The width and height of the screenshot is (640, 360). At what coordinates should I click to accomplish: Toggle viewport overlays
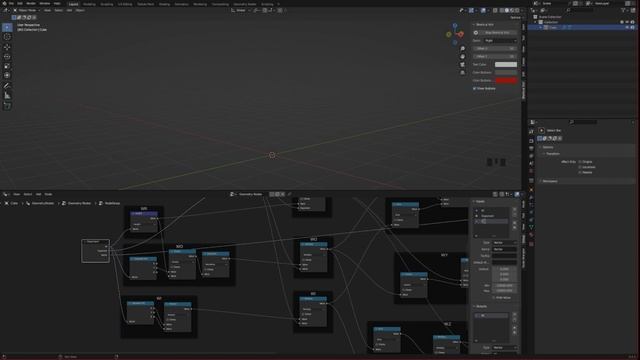coord(483,10)
